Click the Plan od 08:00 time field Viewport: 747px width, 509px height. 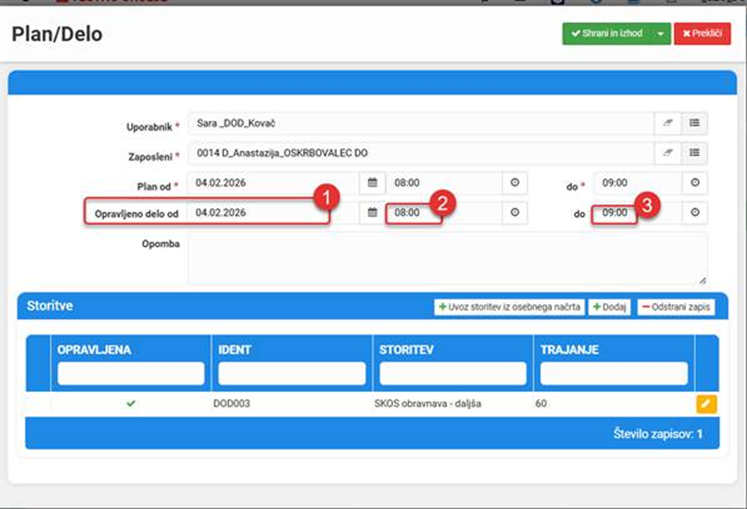coord(444,183)
